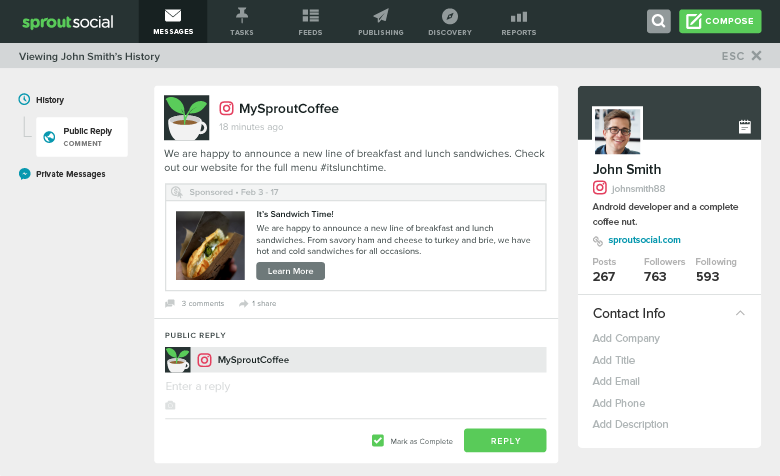
Task: Click the notes calendar icon on profile
Action: (745, 127)
